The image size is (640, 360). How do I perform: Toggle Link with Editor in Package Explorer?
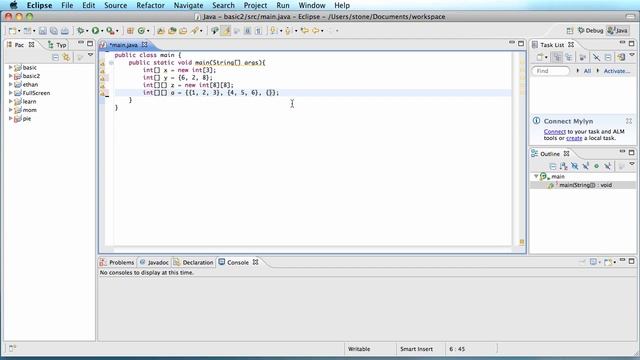pos(66,57)
